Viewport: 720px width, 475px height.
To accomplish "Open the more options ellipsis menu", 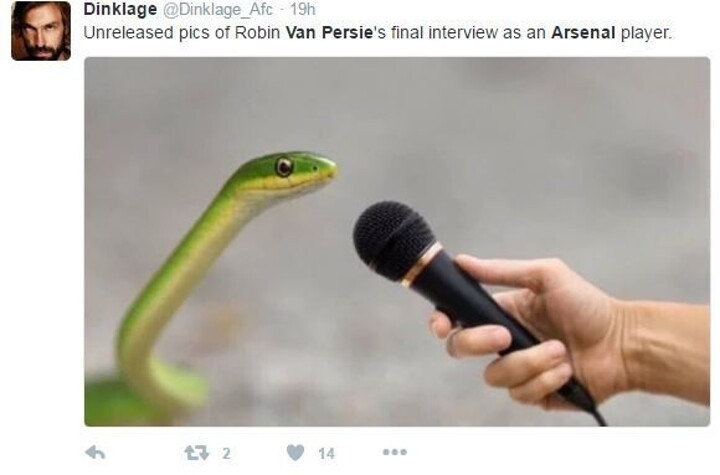I will [395, 452].
